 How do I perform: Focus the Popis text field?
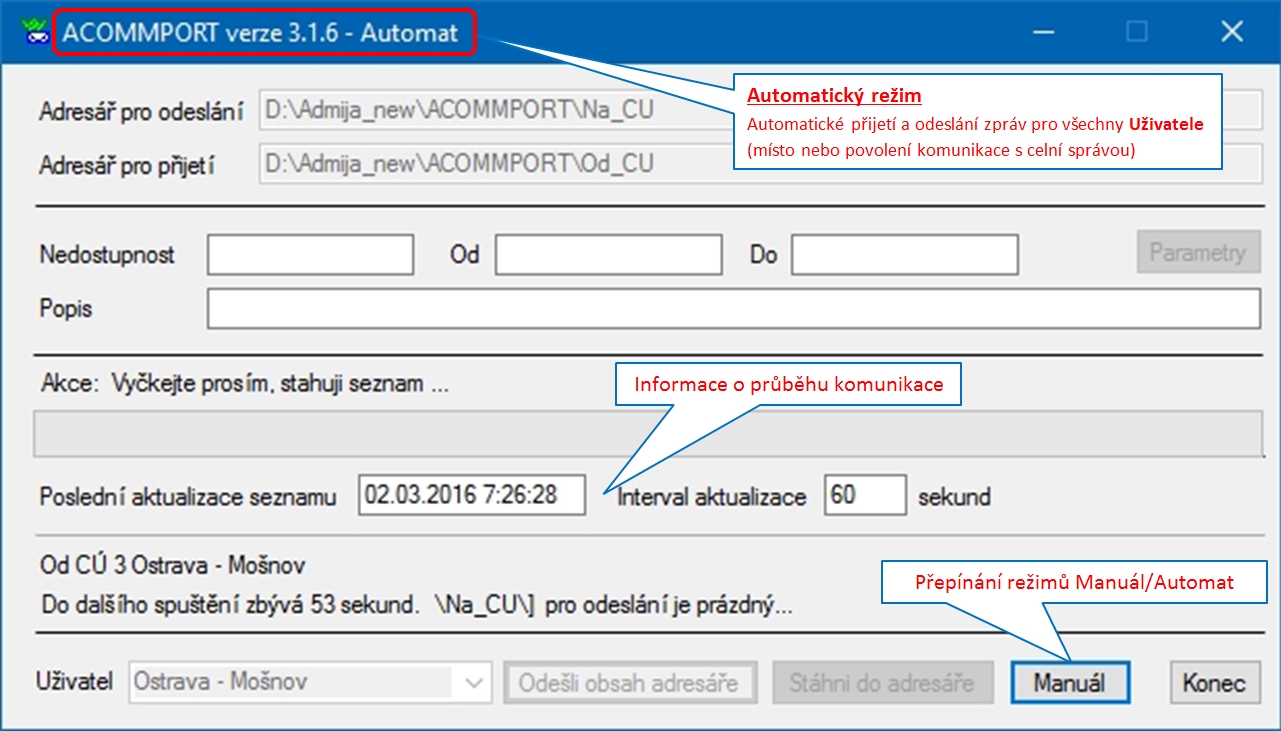point(733,309)
